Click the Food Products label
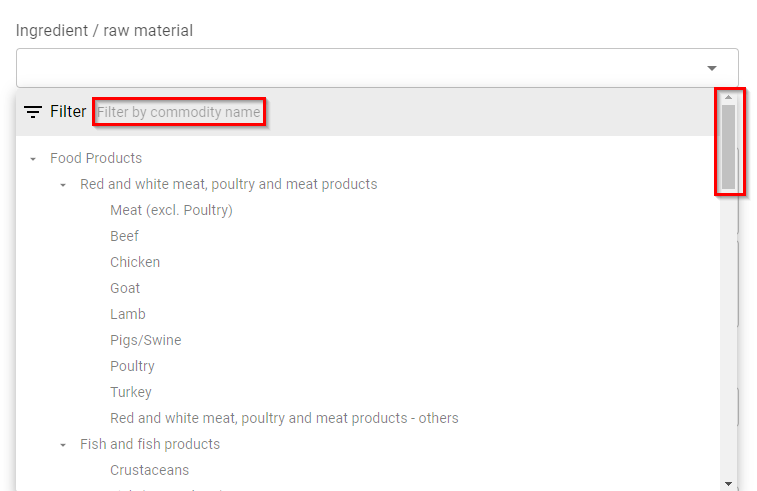Viewport: 757px width, 491px height. pyautogui.click(x=96, y=158)
